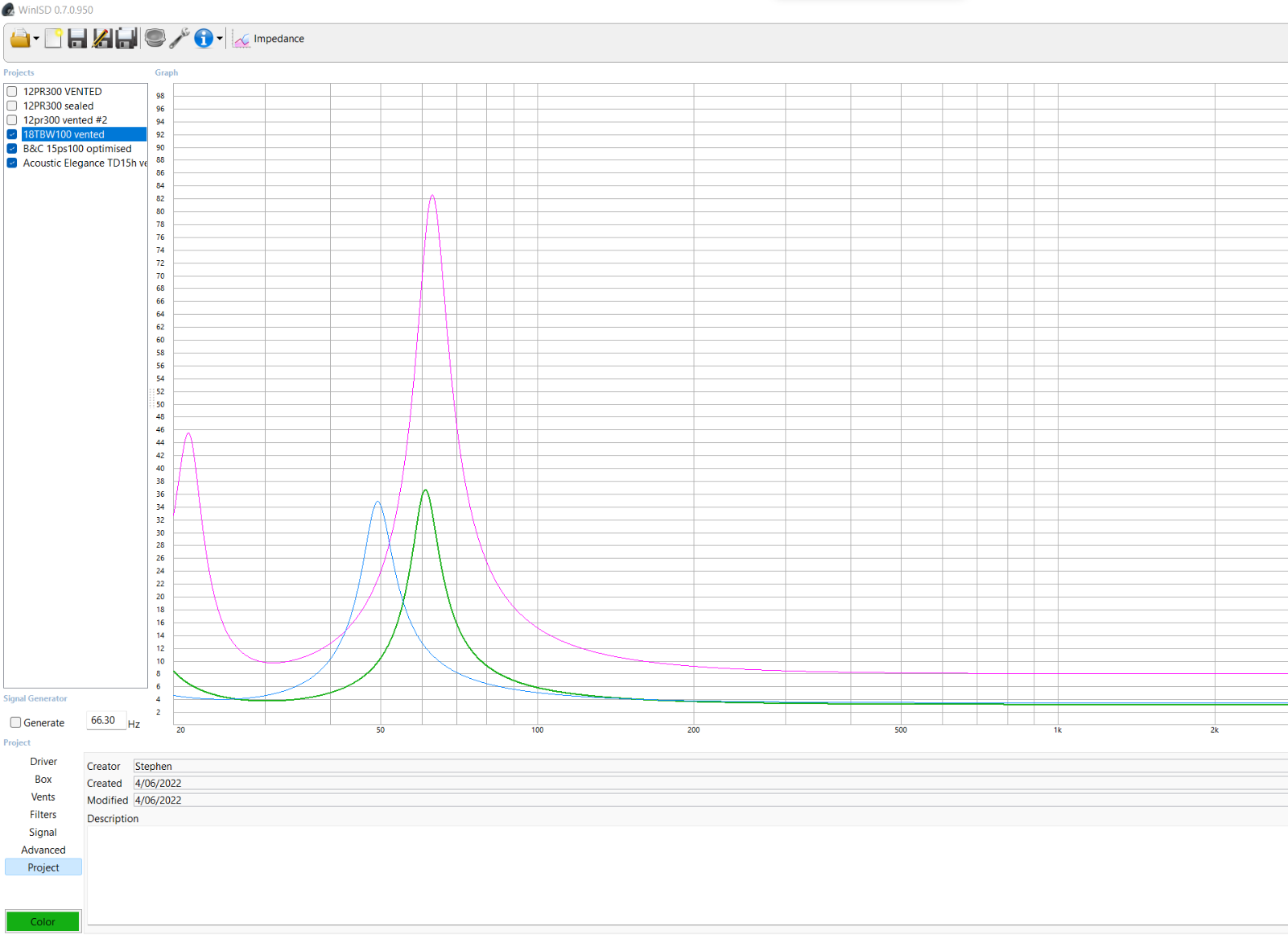Click the blue impedance curve peak
The image size is (1288, 935).
pos(377,503)
